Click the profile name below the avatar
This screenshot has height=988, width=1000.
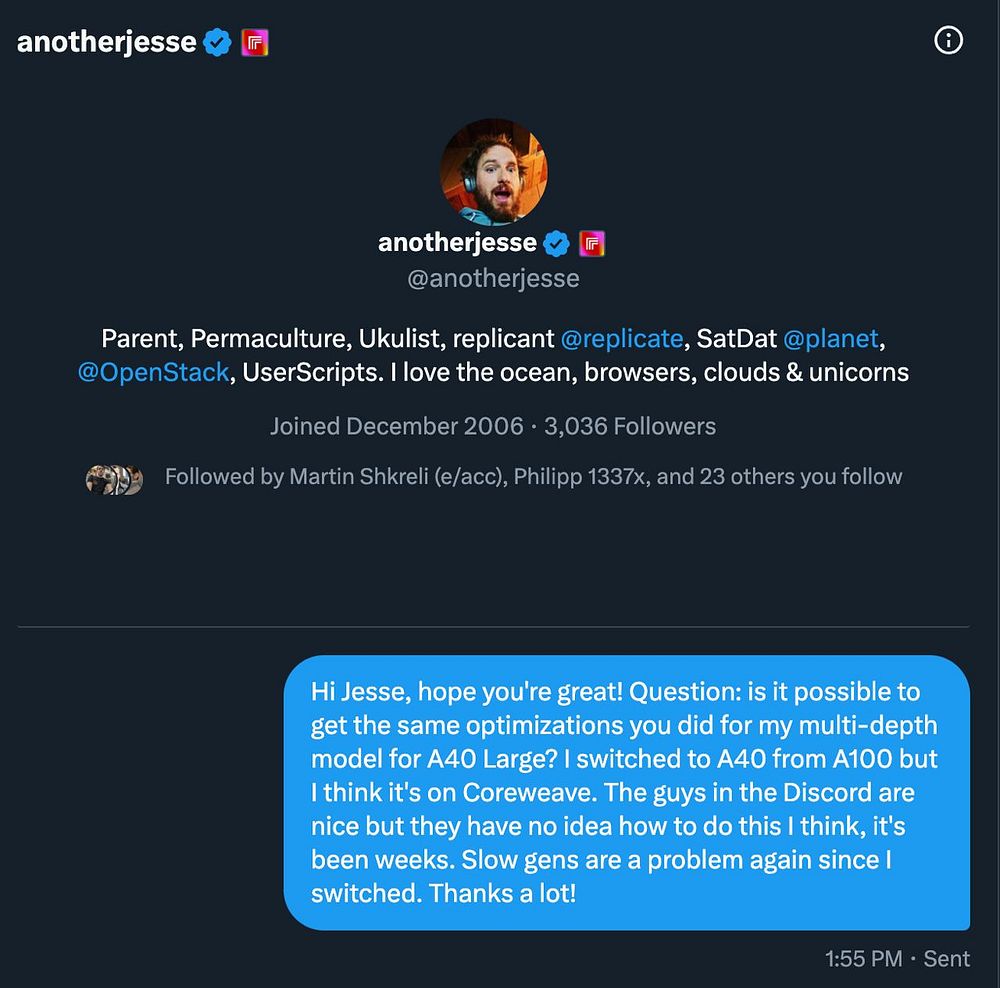tap(457, 243)
